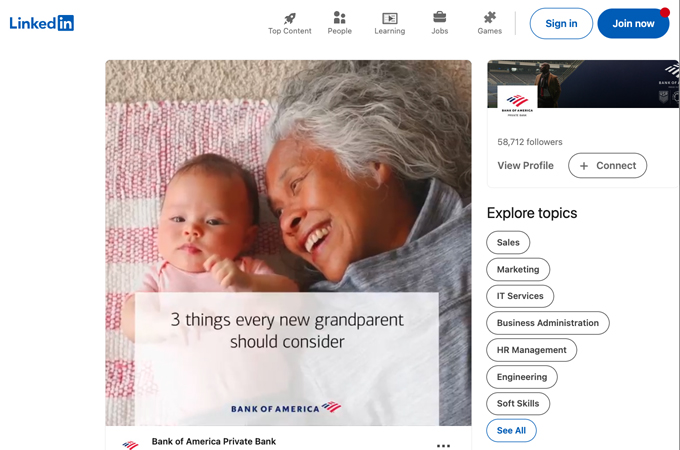This screenshot has height=450, width=680.
Task: Go to the Learning section
Action: pyautogui.click(x=389, y=23)
